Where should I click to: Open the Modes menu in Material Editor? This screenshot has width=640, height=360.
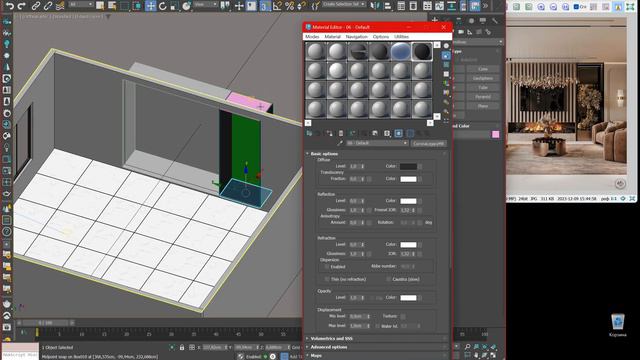(312, 37)
